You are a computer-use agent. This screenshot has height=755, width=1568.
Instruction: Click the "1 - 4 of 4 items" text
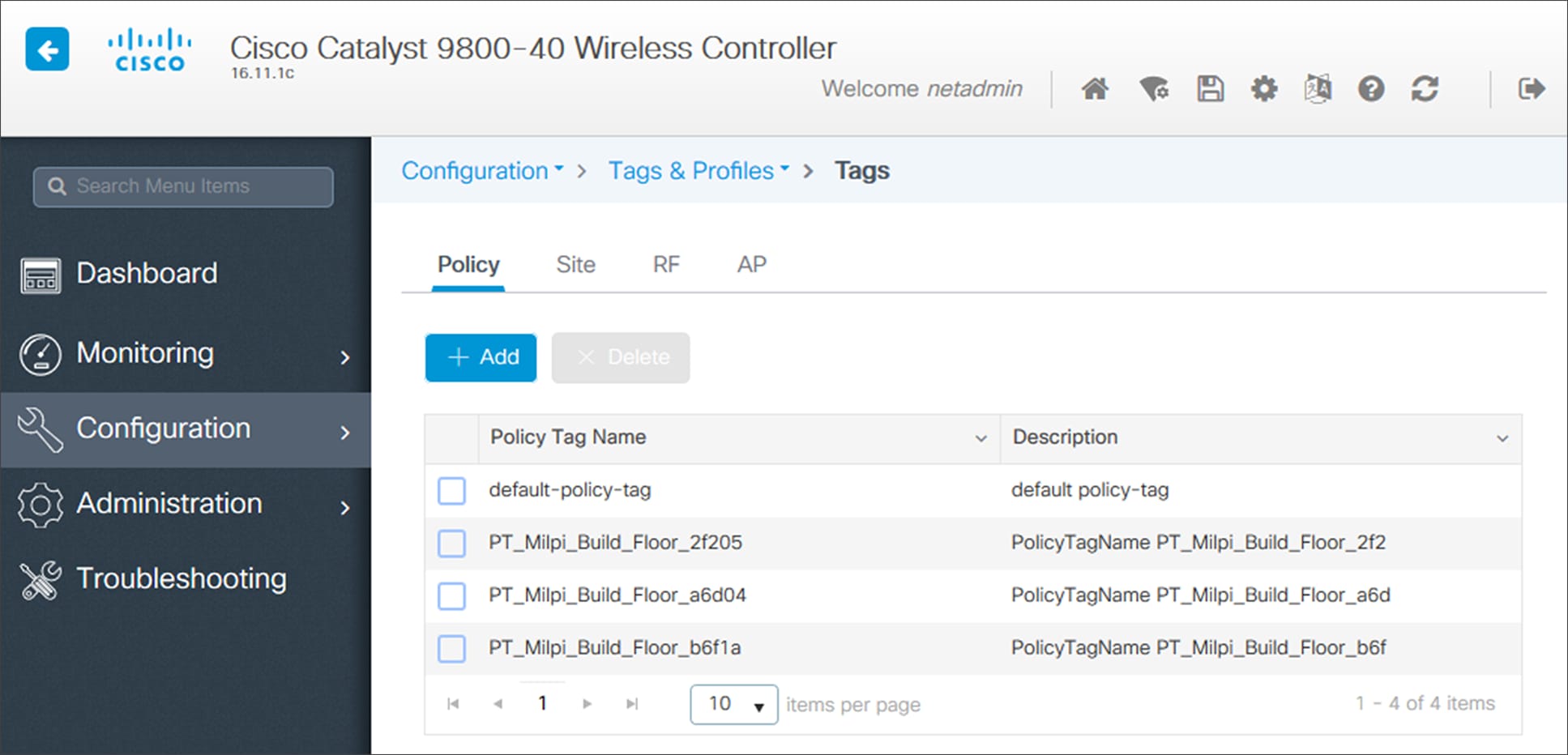tap(1425, 703)
